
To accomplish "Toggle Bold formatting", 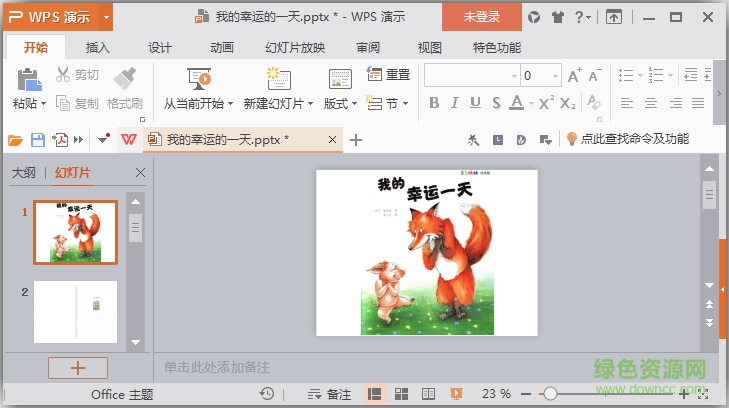I will pos(434,103).
